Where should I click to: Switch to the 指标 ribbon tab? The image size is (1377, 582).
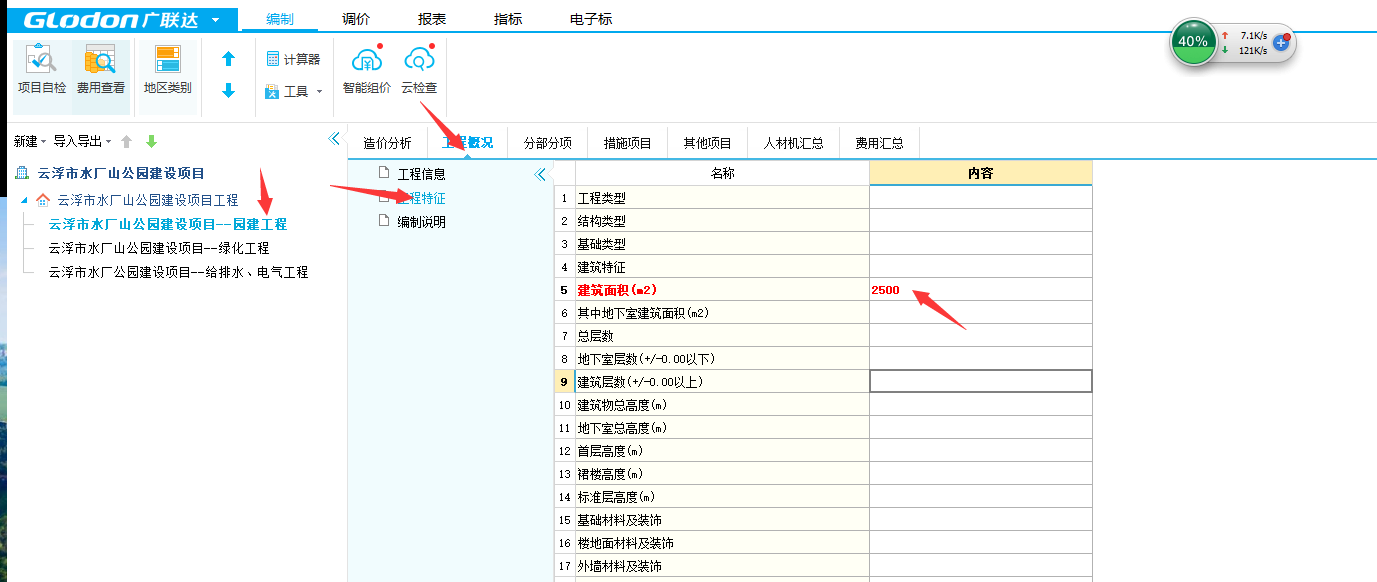508,19
